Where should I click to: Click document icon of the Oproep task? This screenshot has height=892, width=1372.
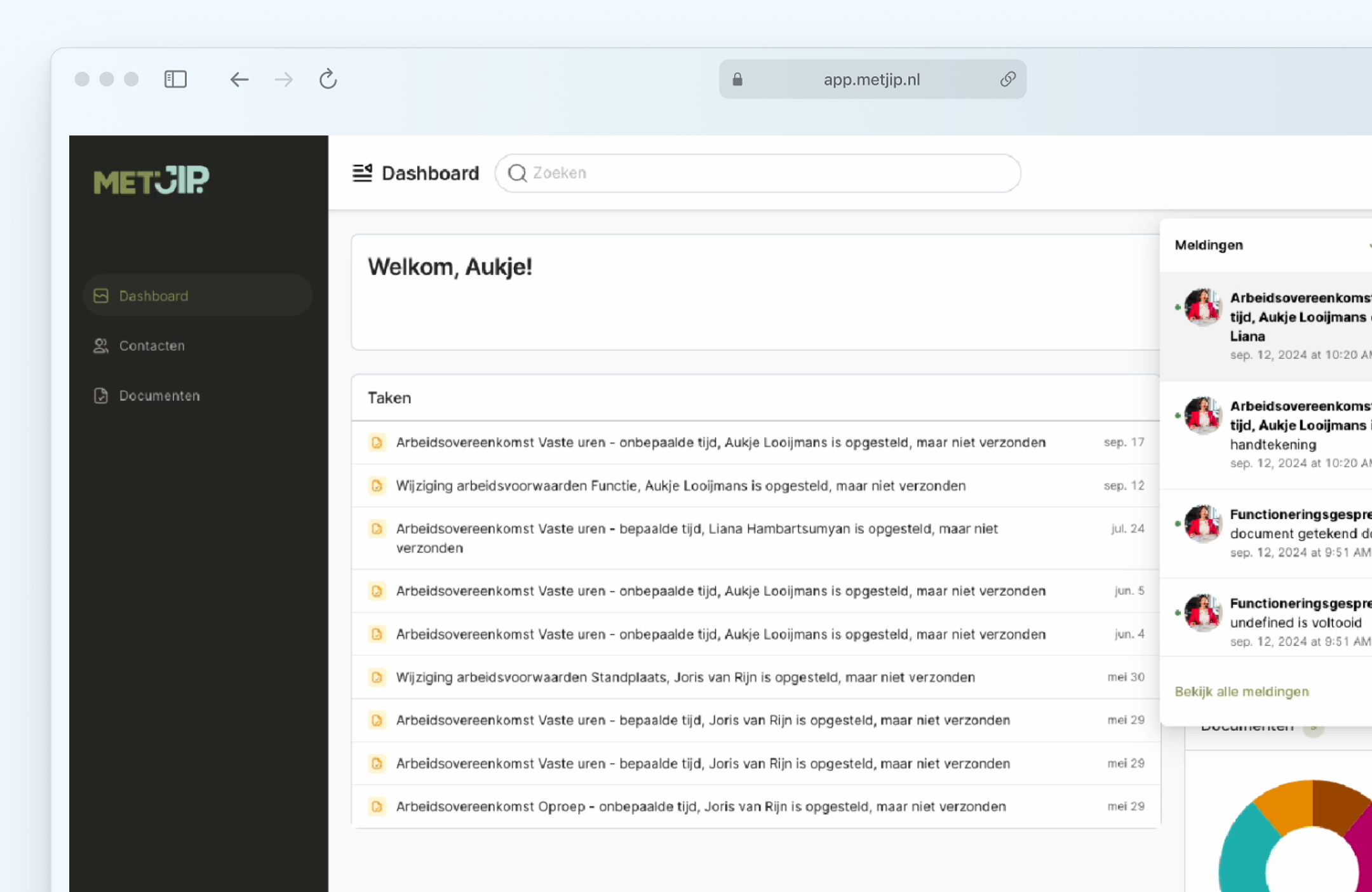(377, 806)
